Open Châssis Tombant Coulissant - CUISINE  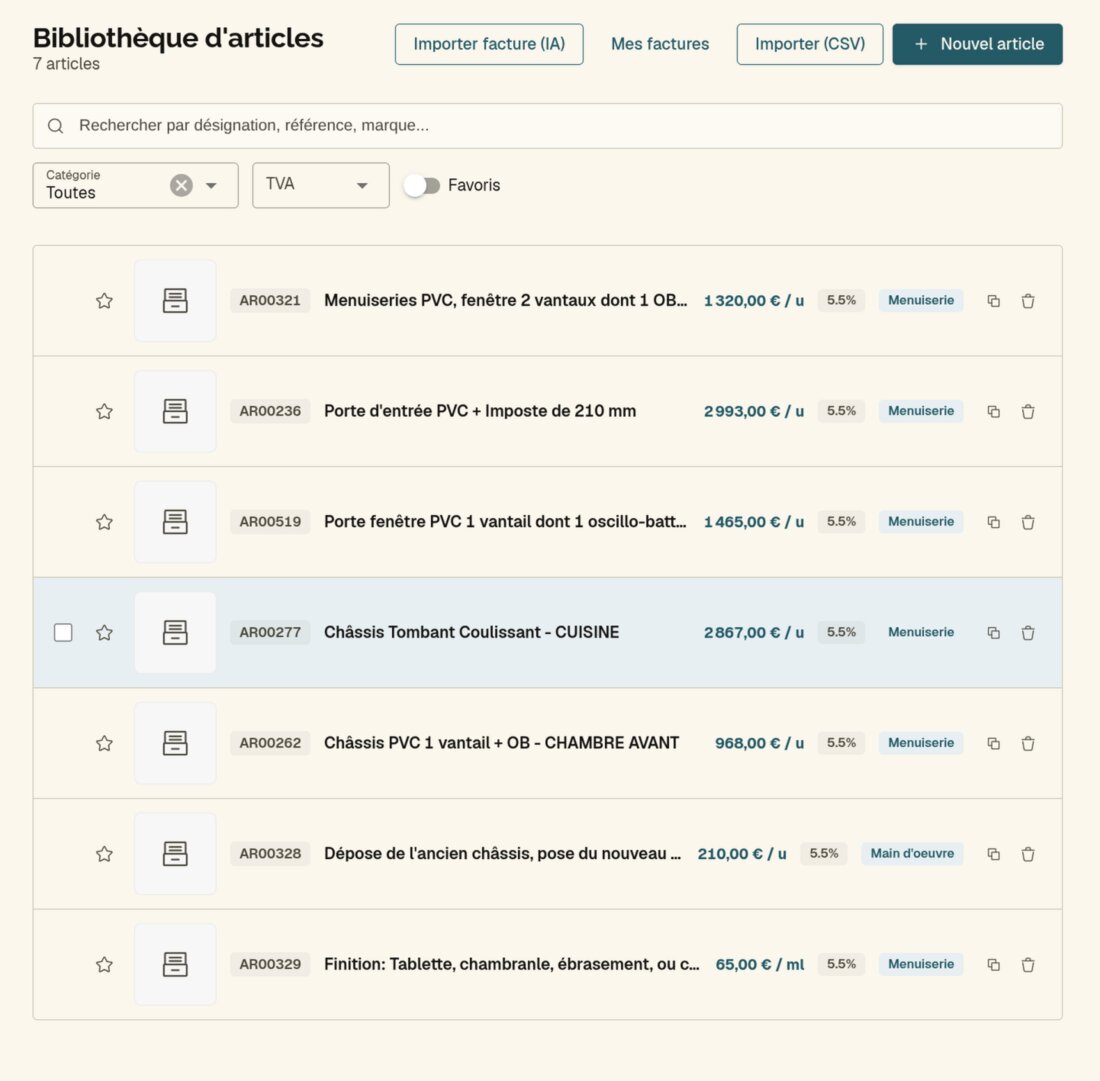(x=471, y=633)
